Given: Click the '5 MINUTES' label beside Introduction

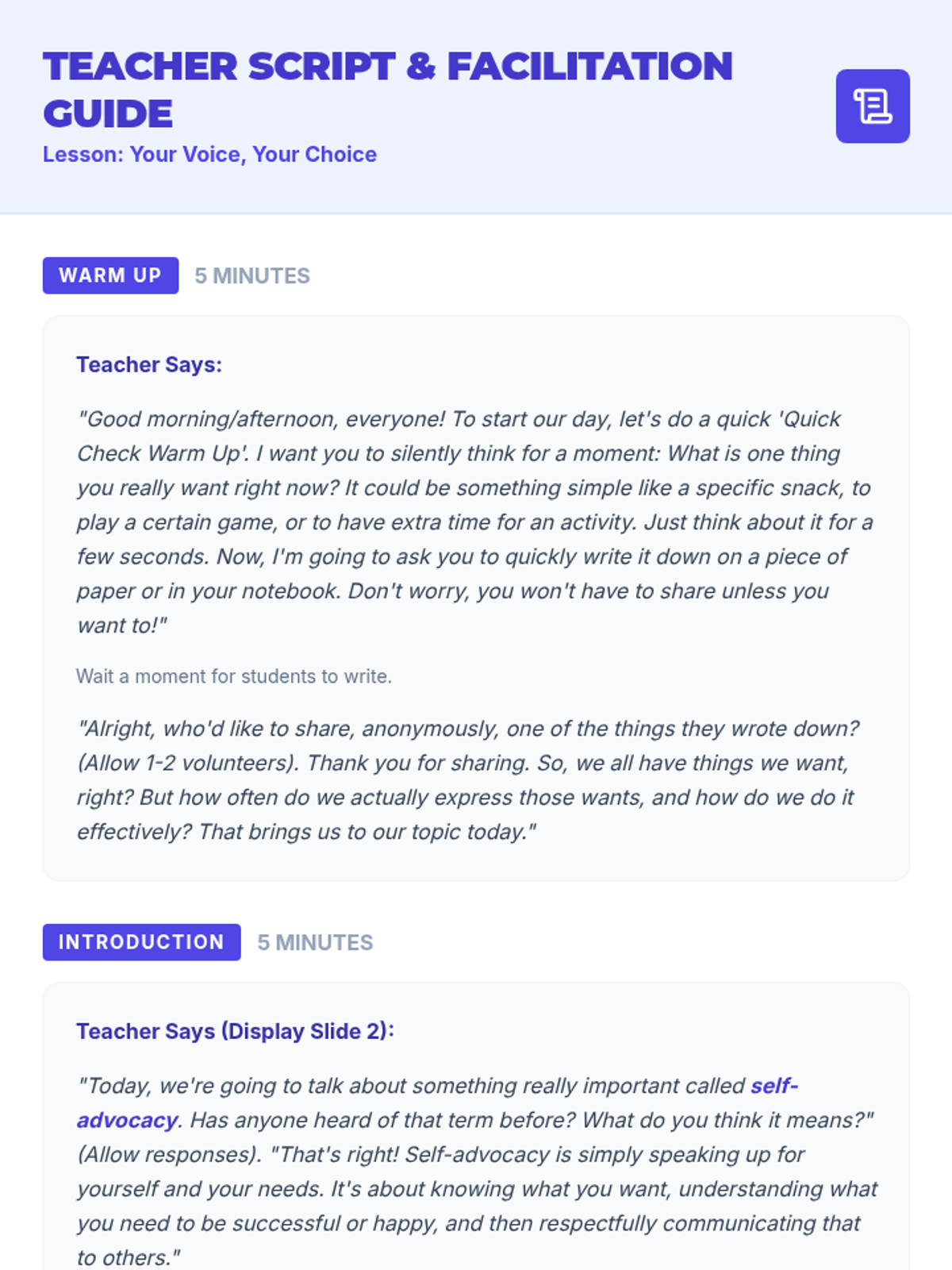Looking at the screenshot, I should 315,942.
